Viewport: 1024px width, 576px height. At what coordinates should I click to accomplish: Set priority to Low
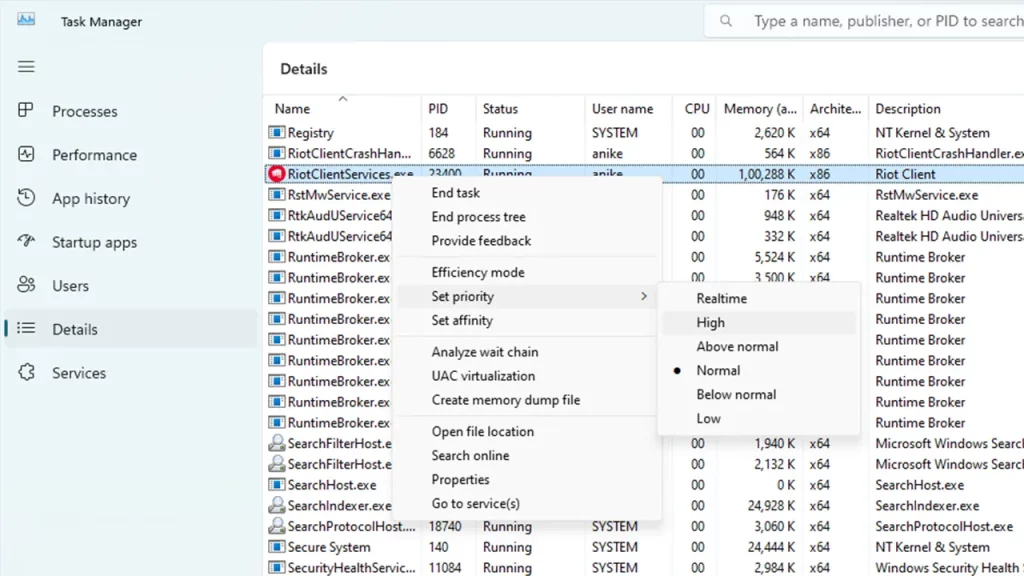(x=759, y=419)
